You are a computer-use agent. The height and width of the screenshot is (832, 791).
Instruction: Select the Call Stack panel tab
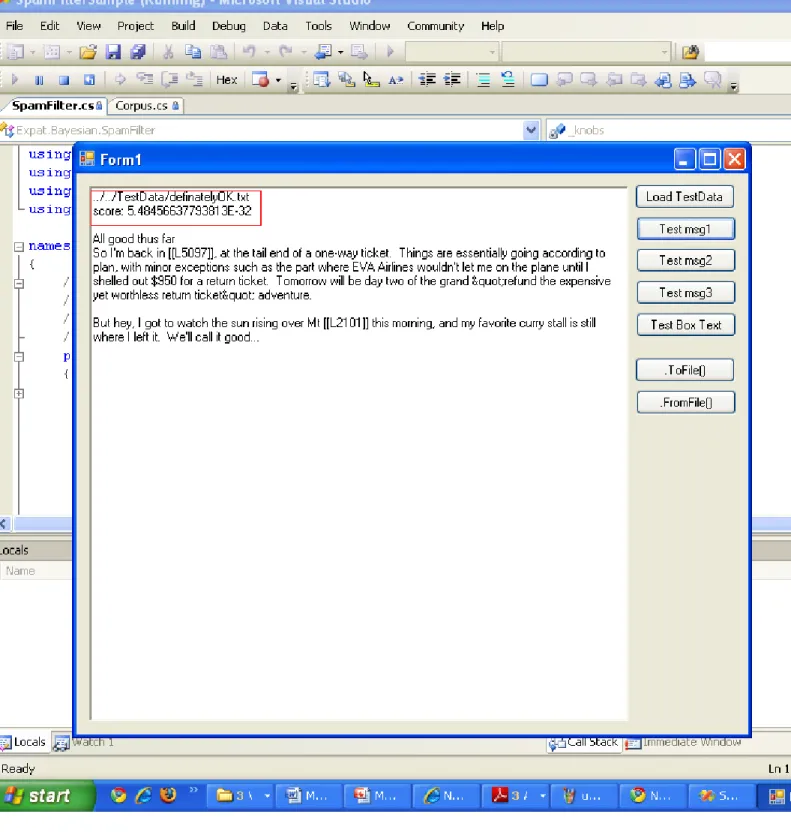[584, 743]
